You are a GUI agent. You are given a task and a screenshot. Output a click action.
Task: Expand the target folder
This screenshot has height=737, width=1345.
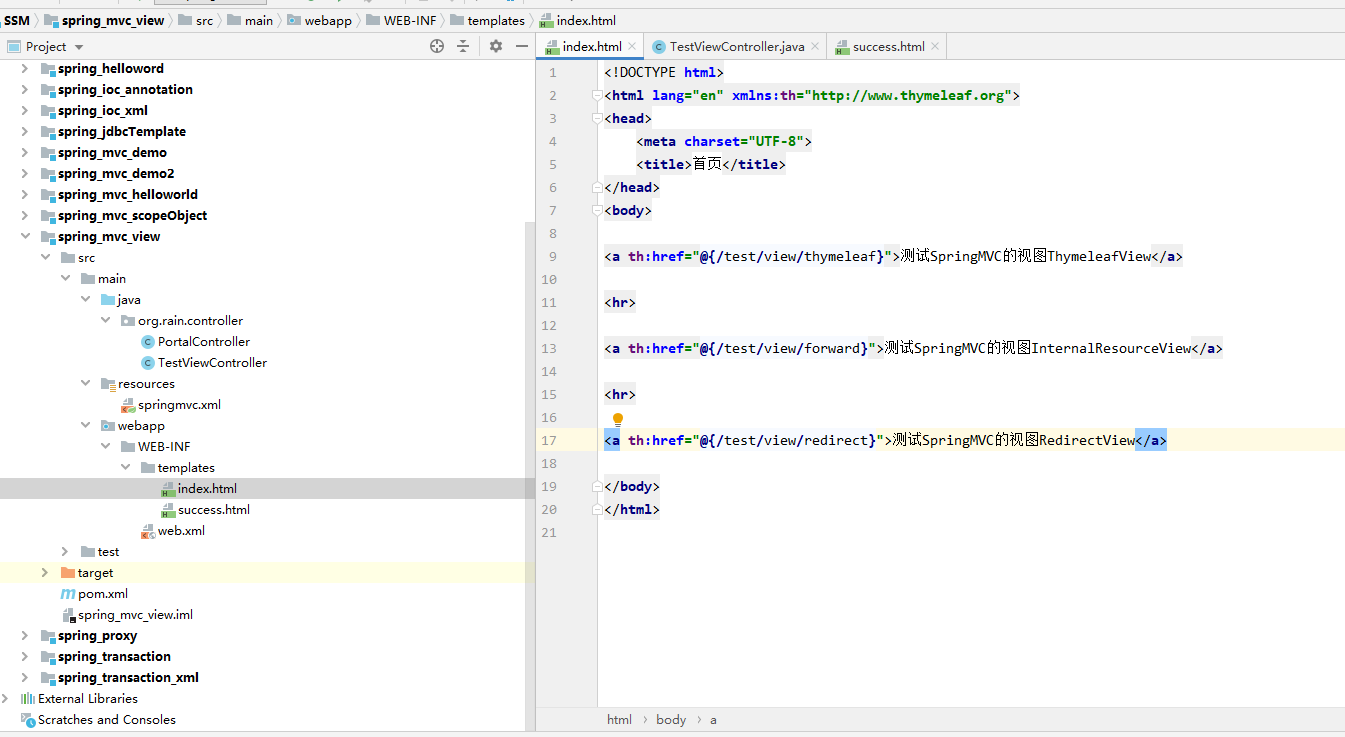point(45,573)
